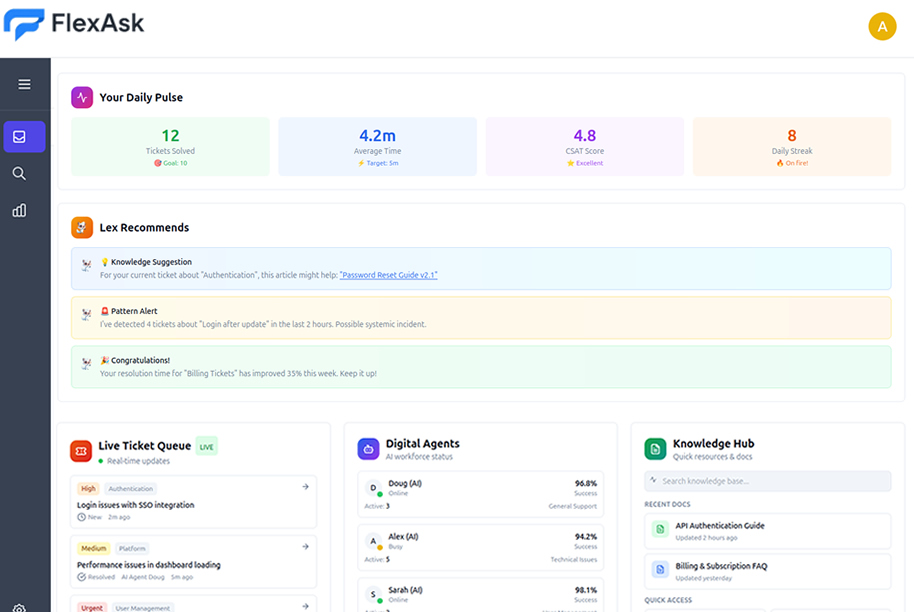Click the Lex Recommends mascot icon
Viewport: 914px width, 612px height.
(82, 227)
